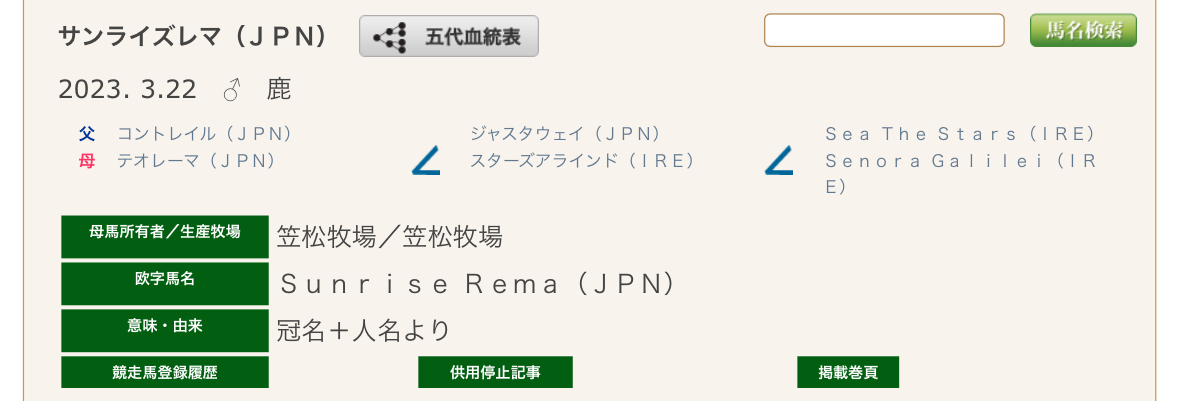
Task: Click the ♂ male sex symbol
Action: tap(232, 90)
